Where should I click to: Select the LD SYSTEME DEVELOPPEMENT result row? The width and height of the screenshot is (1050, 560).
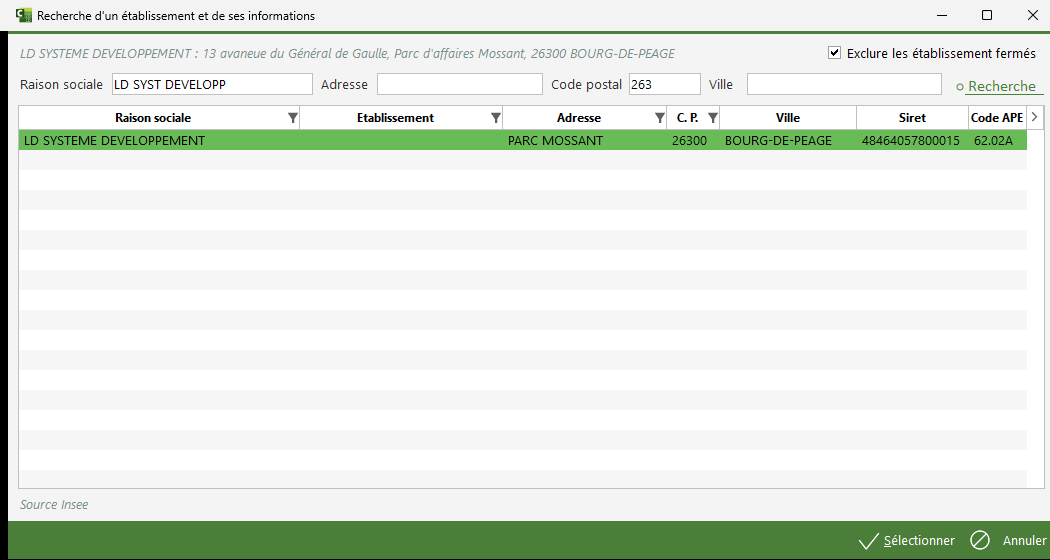[400, 141]
